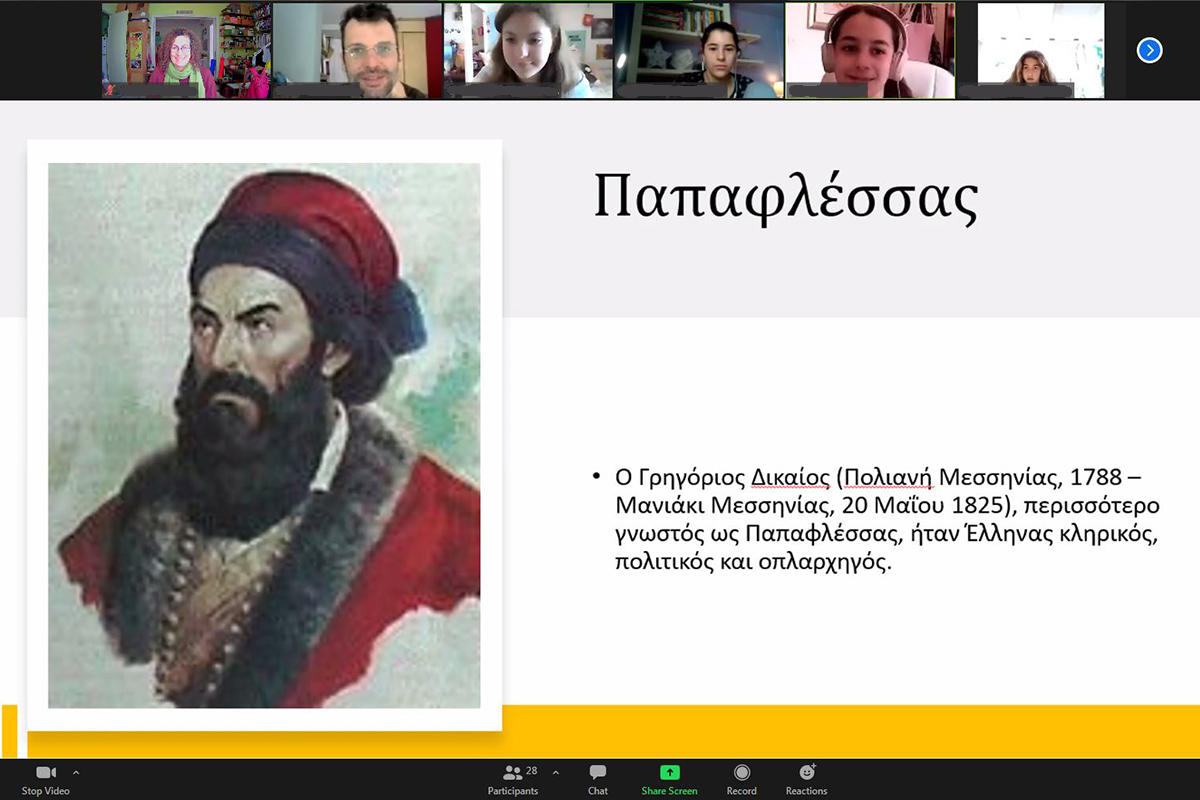Open video options caret beside Stop Video
This screenshot has height=800, width=1200.
point(76,772)
